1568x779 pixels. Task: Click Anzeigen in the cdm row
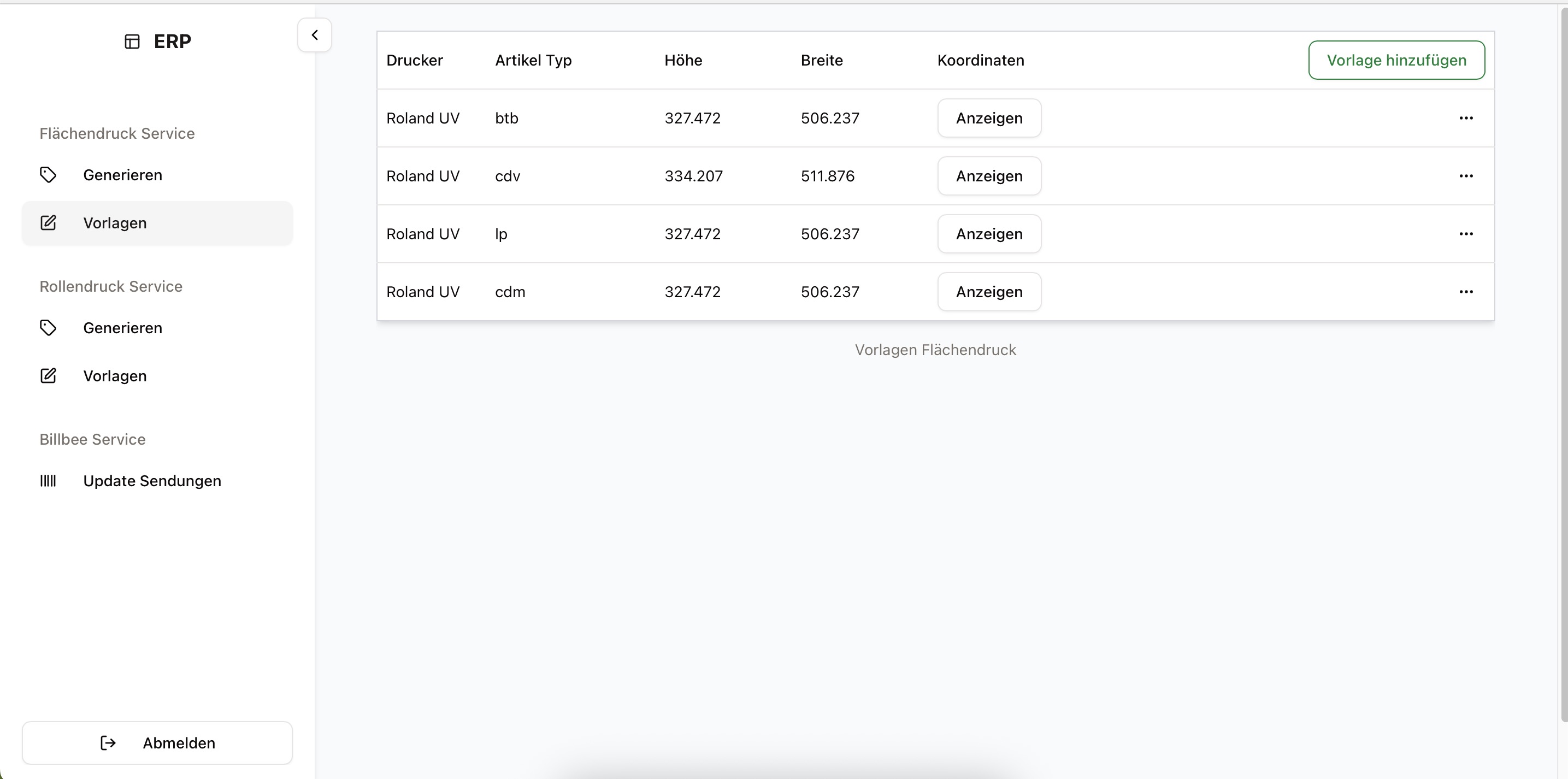pos(989,292)
